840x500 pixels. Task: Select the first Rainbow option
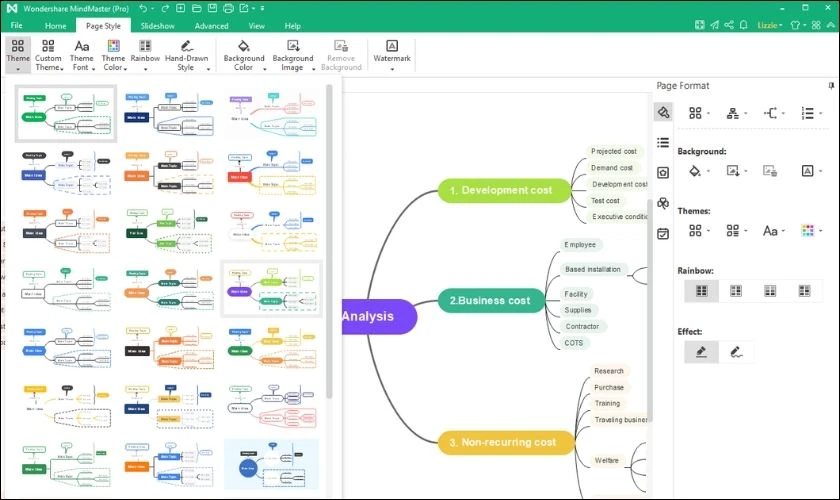(x=701, y=290)
